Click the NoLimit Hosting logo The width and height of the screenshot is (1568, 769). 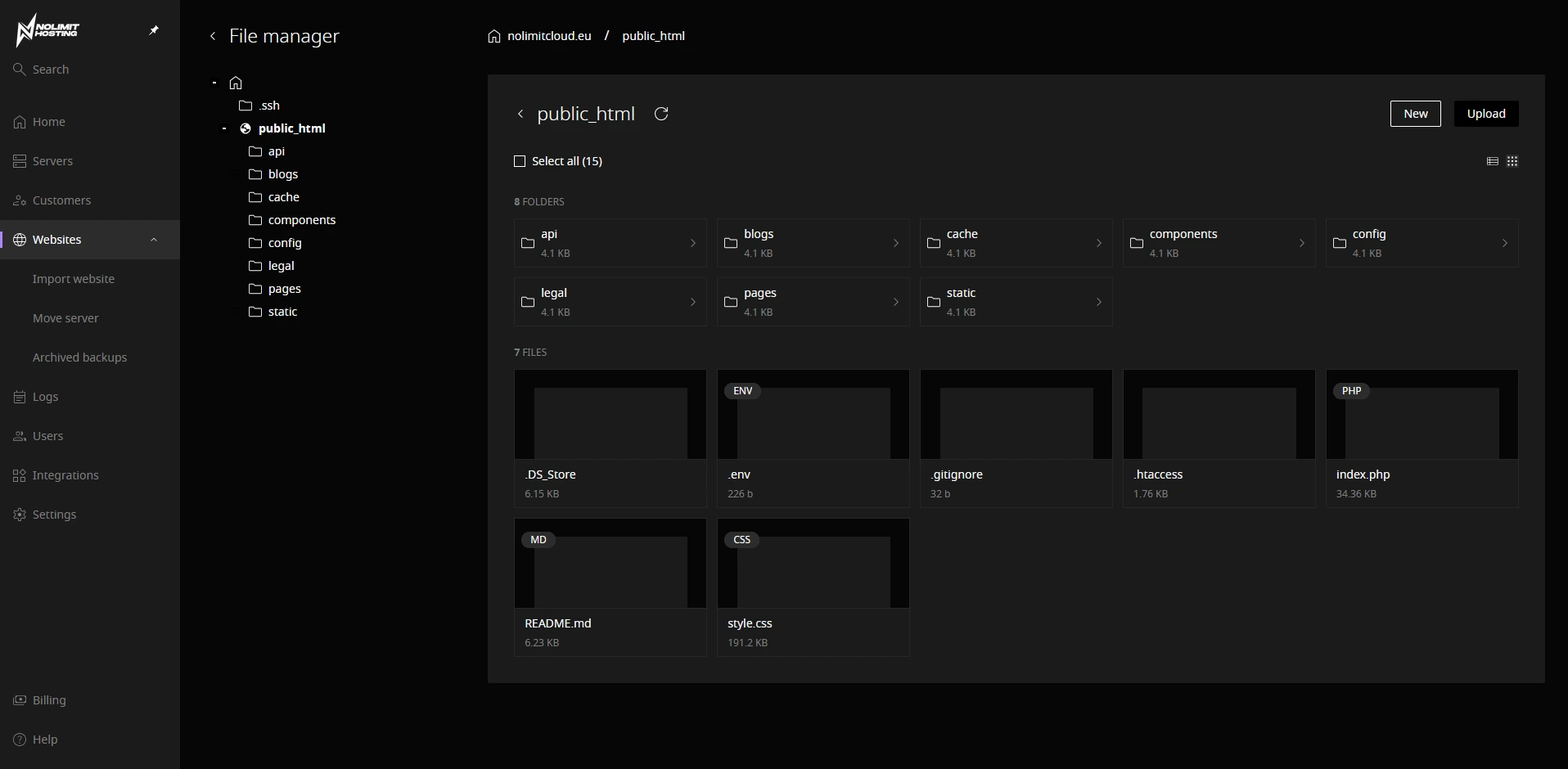click(47, 30)
